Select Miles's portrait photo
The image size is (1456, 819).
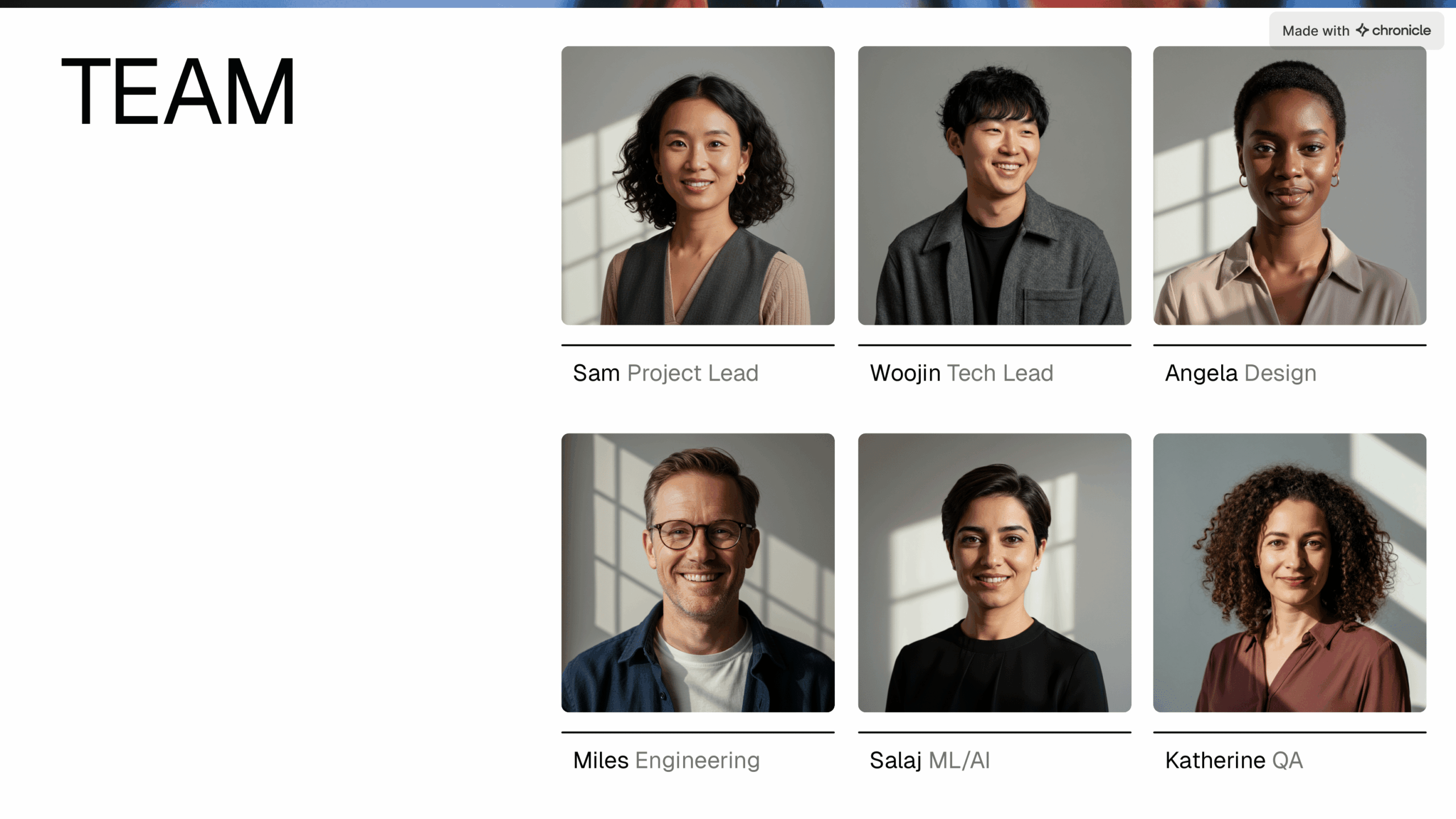[698, 573]
